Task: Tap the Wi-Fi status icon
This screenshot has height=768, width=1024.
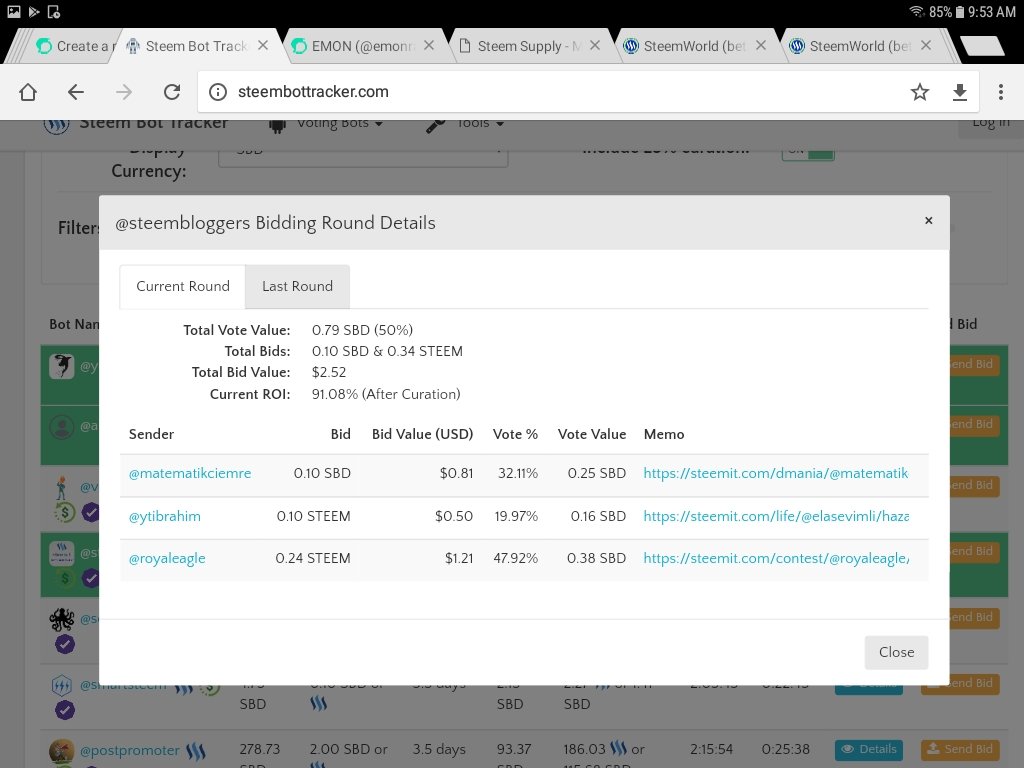Action: point(916,12)
